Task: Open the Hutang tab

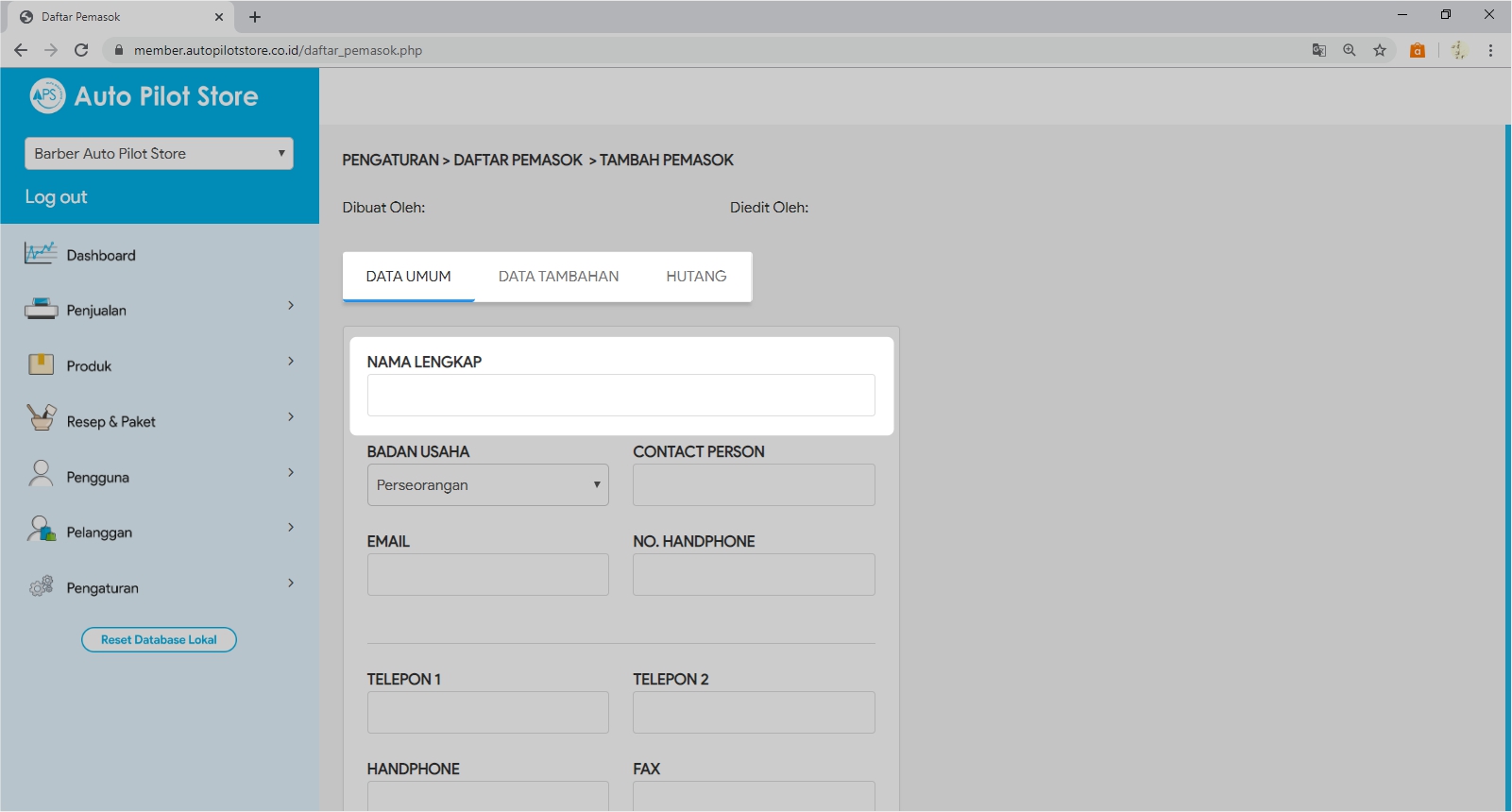Action: 696,277
